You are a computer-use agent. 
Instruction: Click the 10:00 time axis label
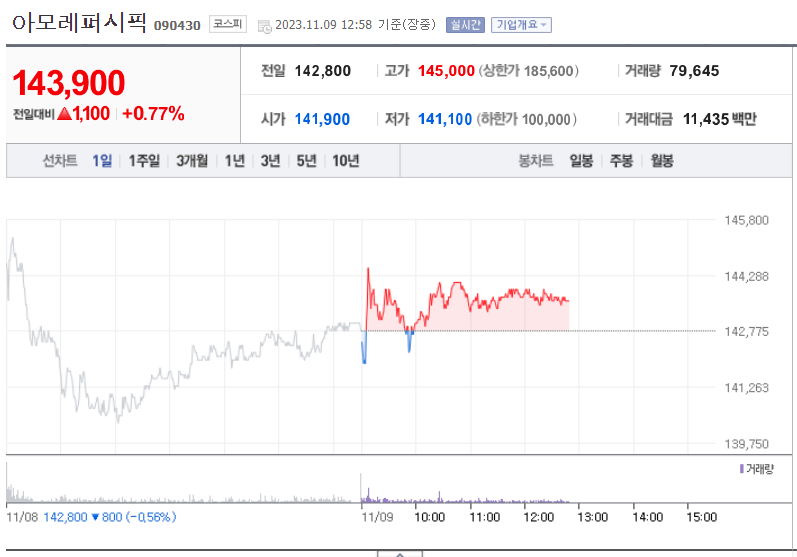click(x=430, y=517)
